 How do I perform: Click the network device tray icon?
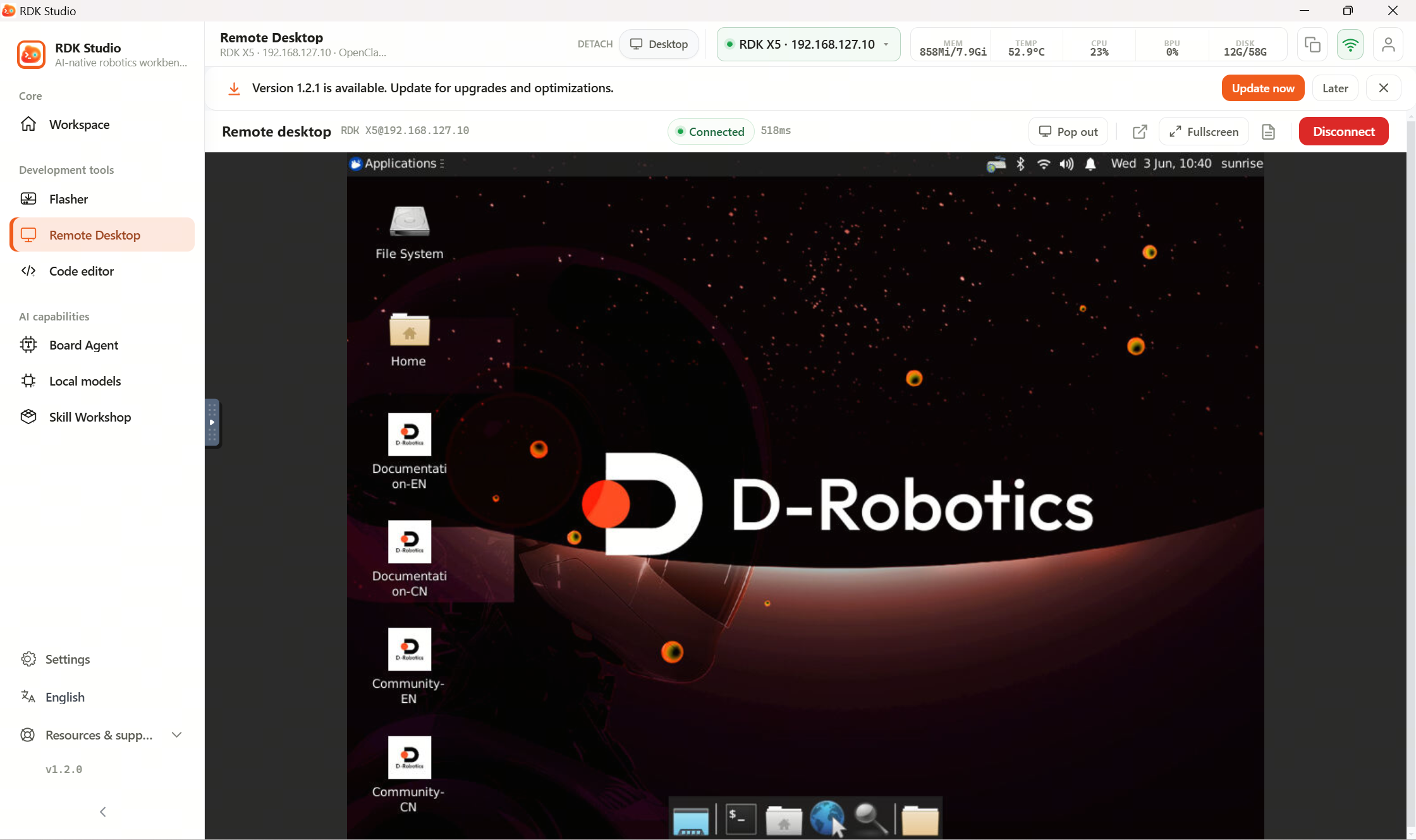(996, 164)
